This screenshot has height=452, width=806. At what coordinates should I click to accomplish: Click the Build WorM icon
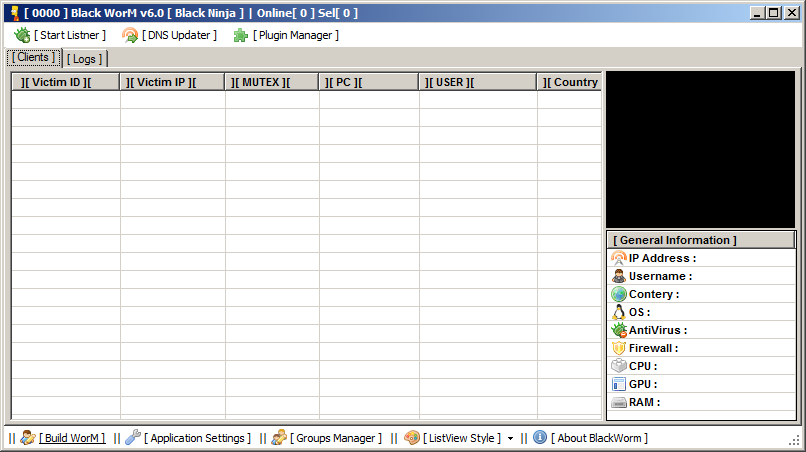28,438
